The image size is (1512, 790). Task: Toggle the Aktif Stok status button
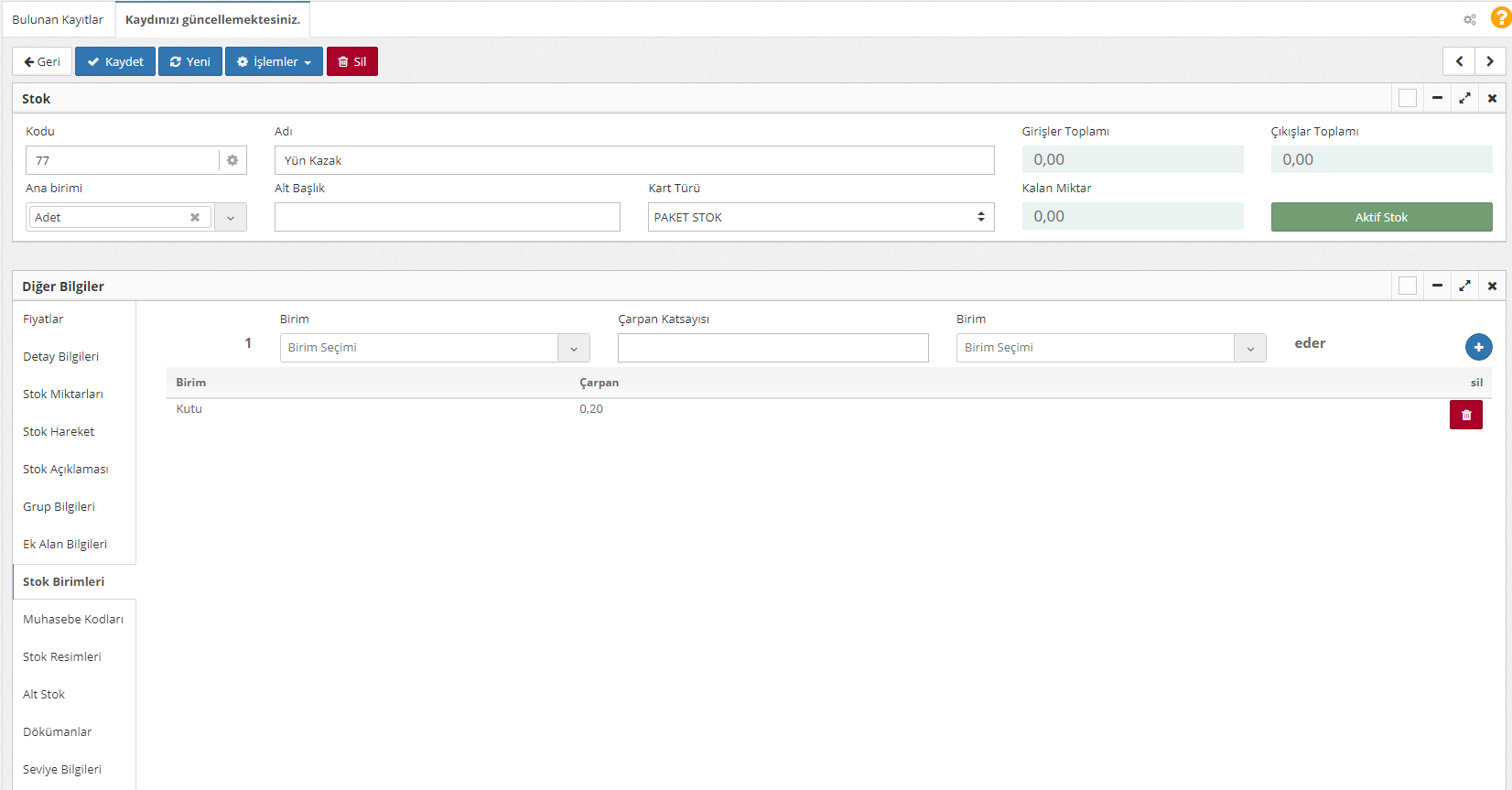coord(1381,217)
